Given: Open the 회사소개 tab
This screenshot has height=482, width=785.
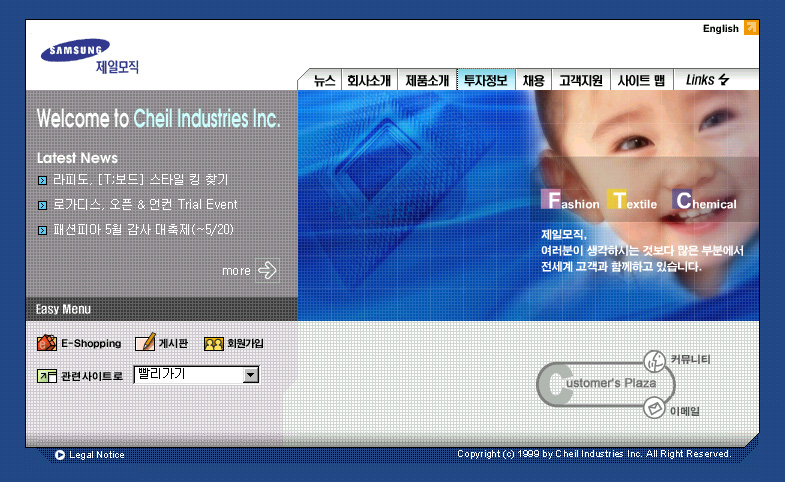Looking at the screenshot, I should [369, 80].
